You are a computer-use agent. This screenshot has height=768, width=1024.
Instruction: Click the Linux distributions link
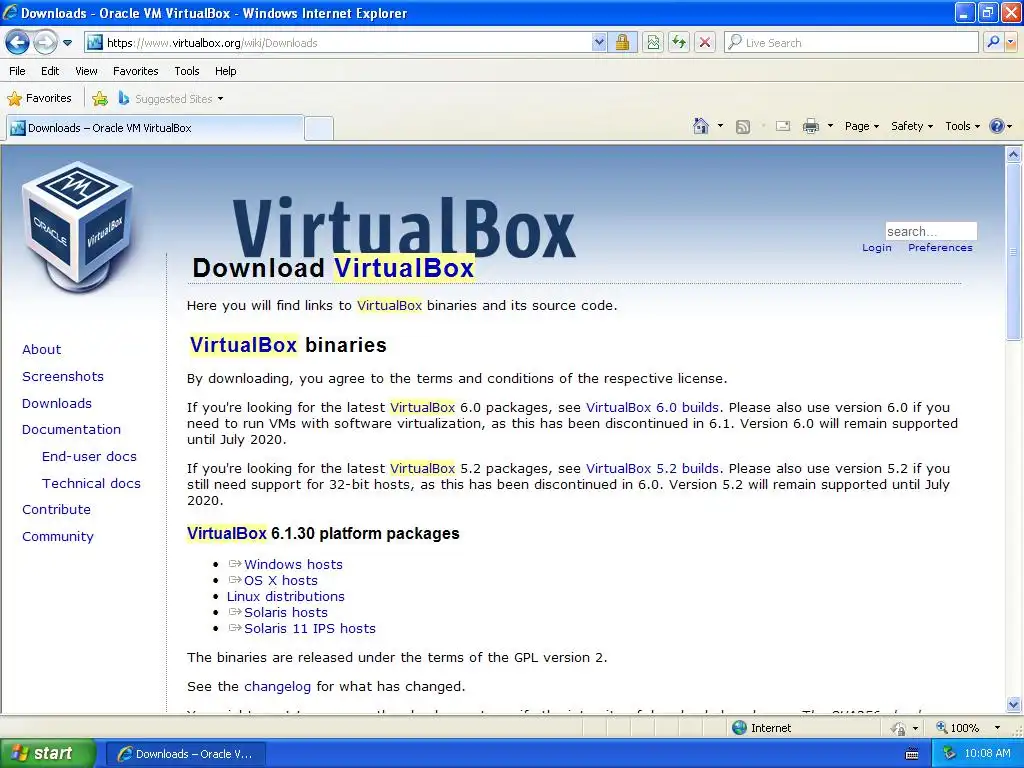[285, 596]
